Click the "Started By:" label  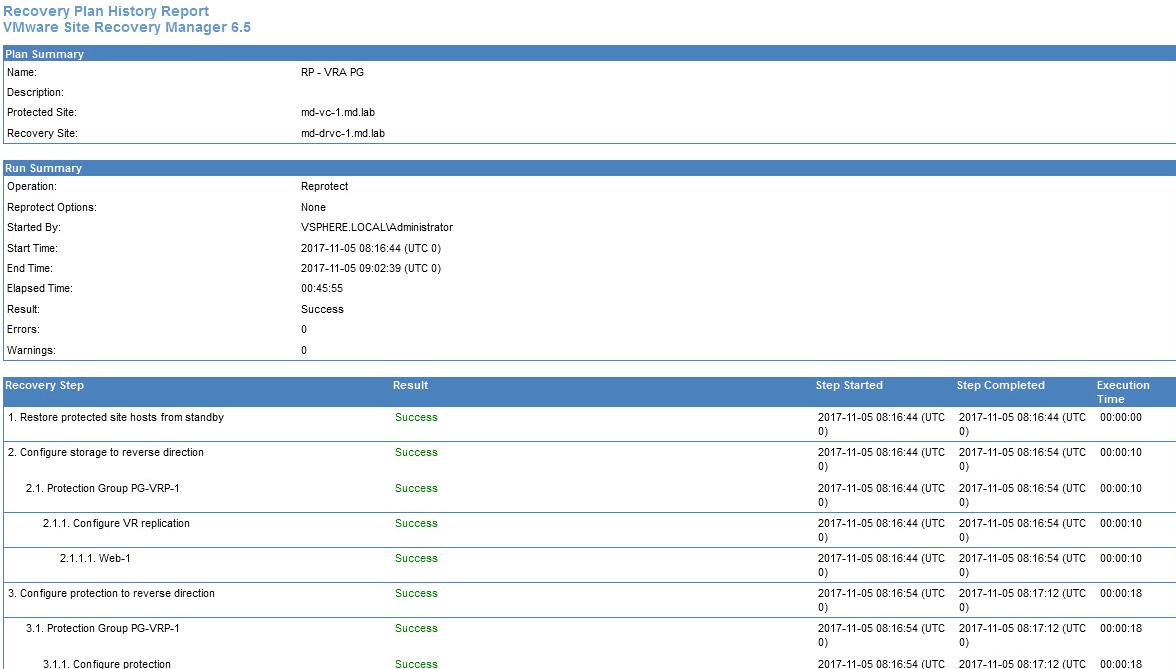tap(34, 227)
